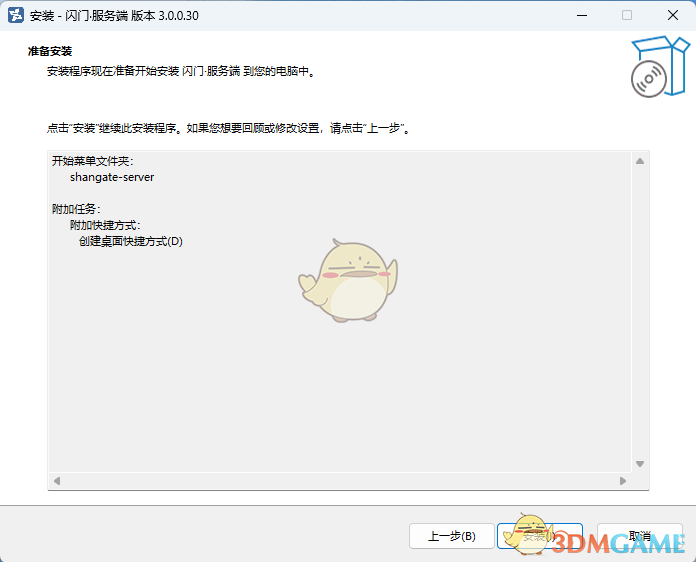Click the 开始菜单文件夹 line
The image size is (696, 562).
coord(92,161)
